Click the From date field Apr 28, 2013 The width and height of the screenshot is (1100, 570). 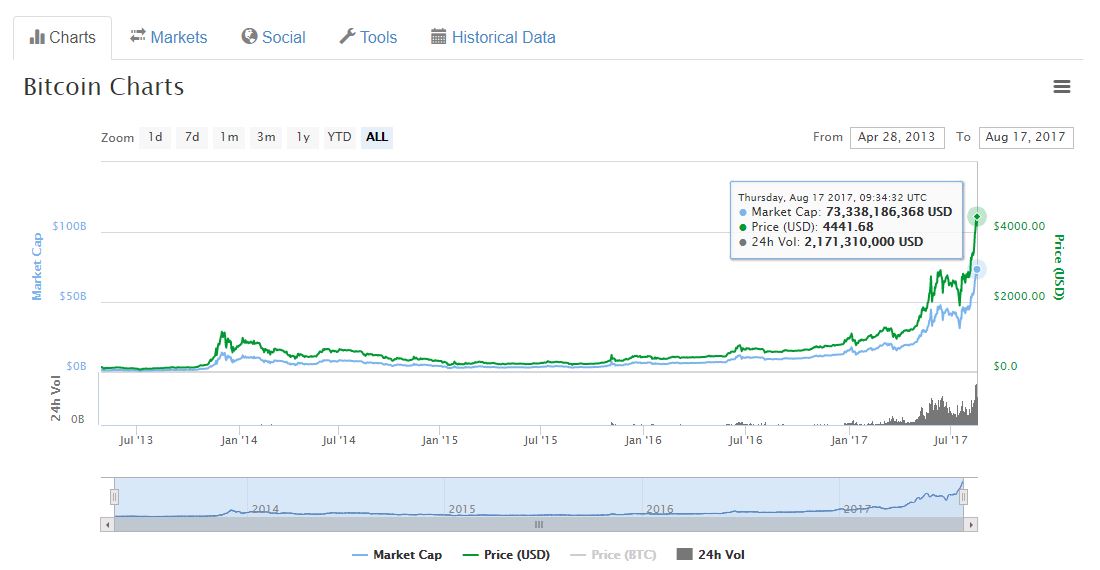point(897,137)
